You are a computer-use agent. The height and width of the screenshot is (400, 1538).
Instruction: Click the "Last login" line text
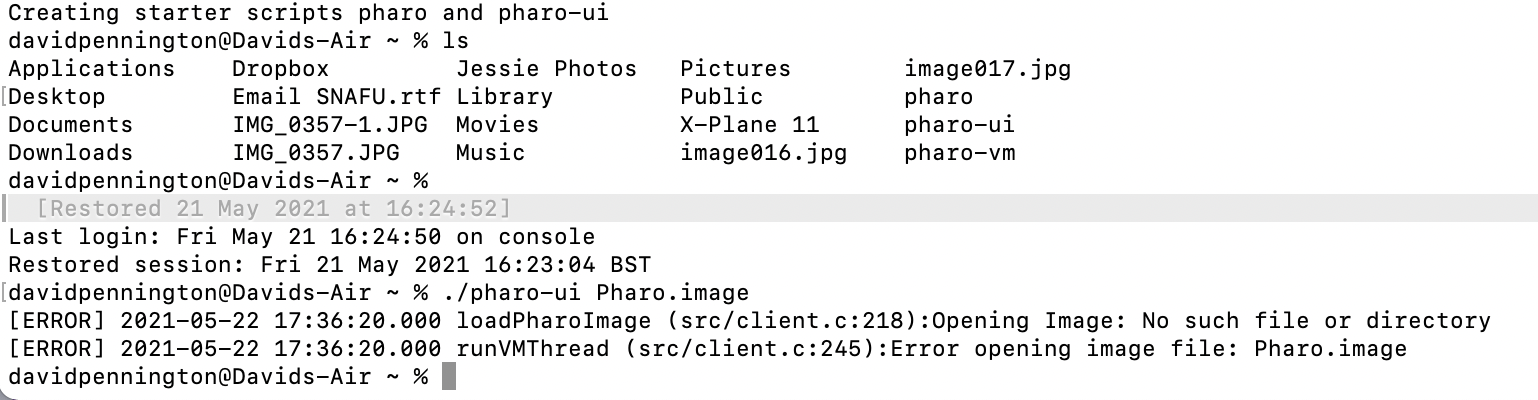pyautogui.click(x=300, y=237)
